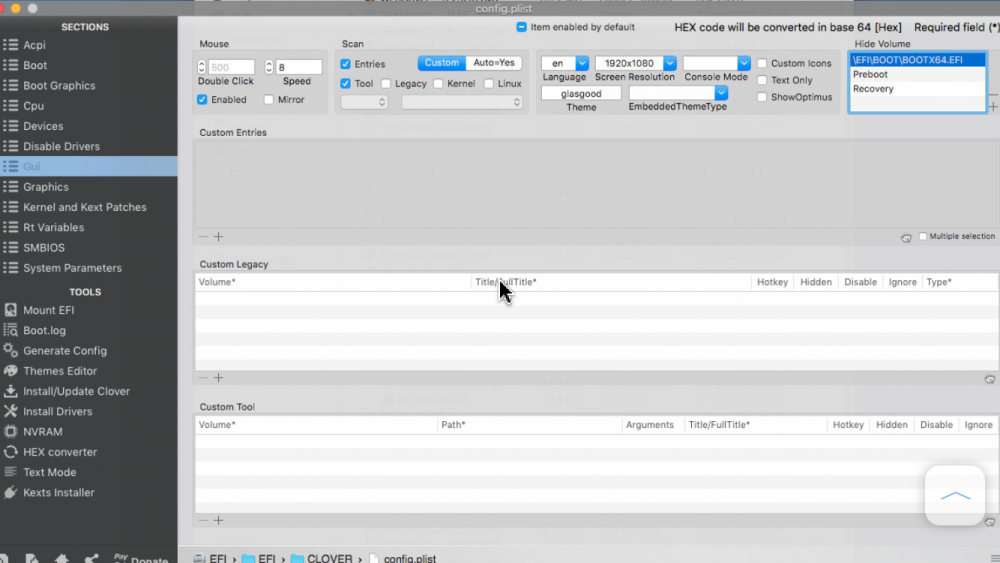Image resolution: width=1000 pixels, height=563 pixels.
Task: Click the Theme field showing glasgood
Action: point(581,93)
